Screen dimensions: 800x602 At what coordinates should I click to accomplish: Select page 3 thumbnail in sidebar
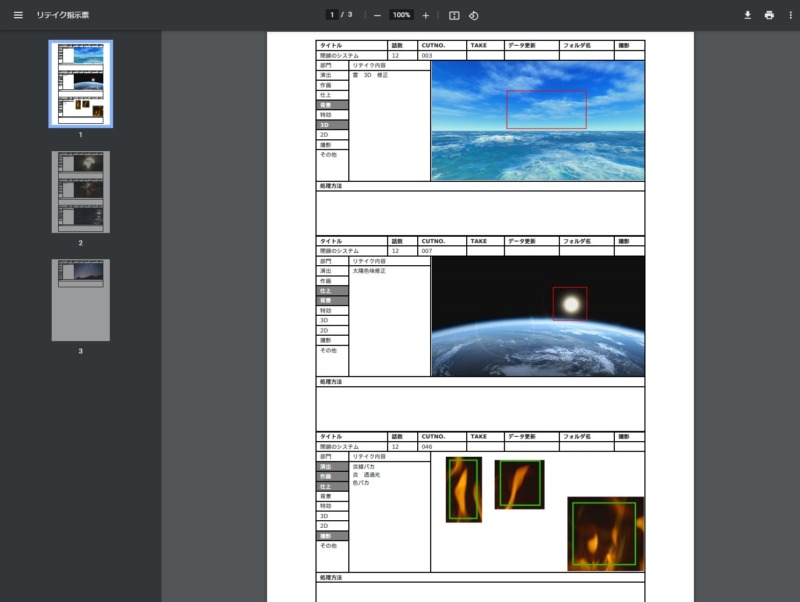tap(81, 300)
